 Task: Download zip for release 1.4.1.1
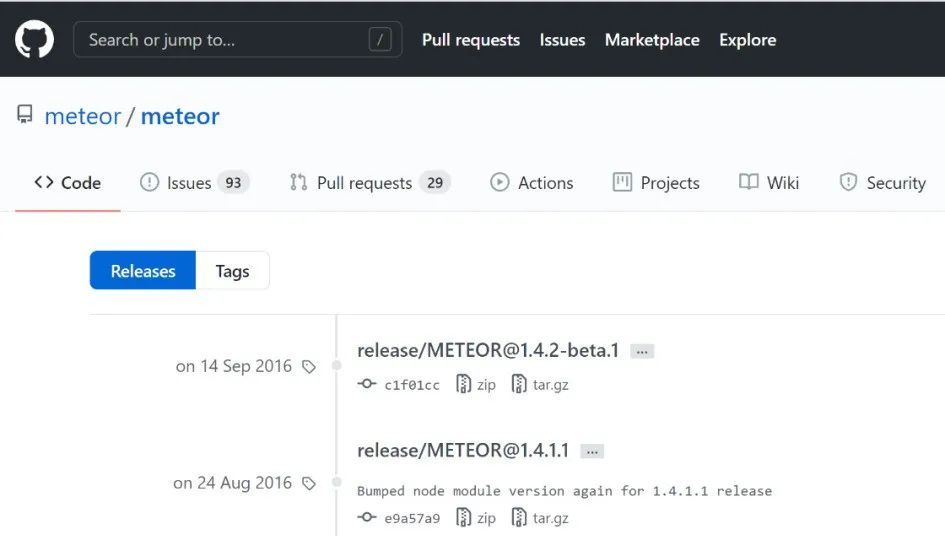tap(476, 518)
